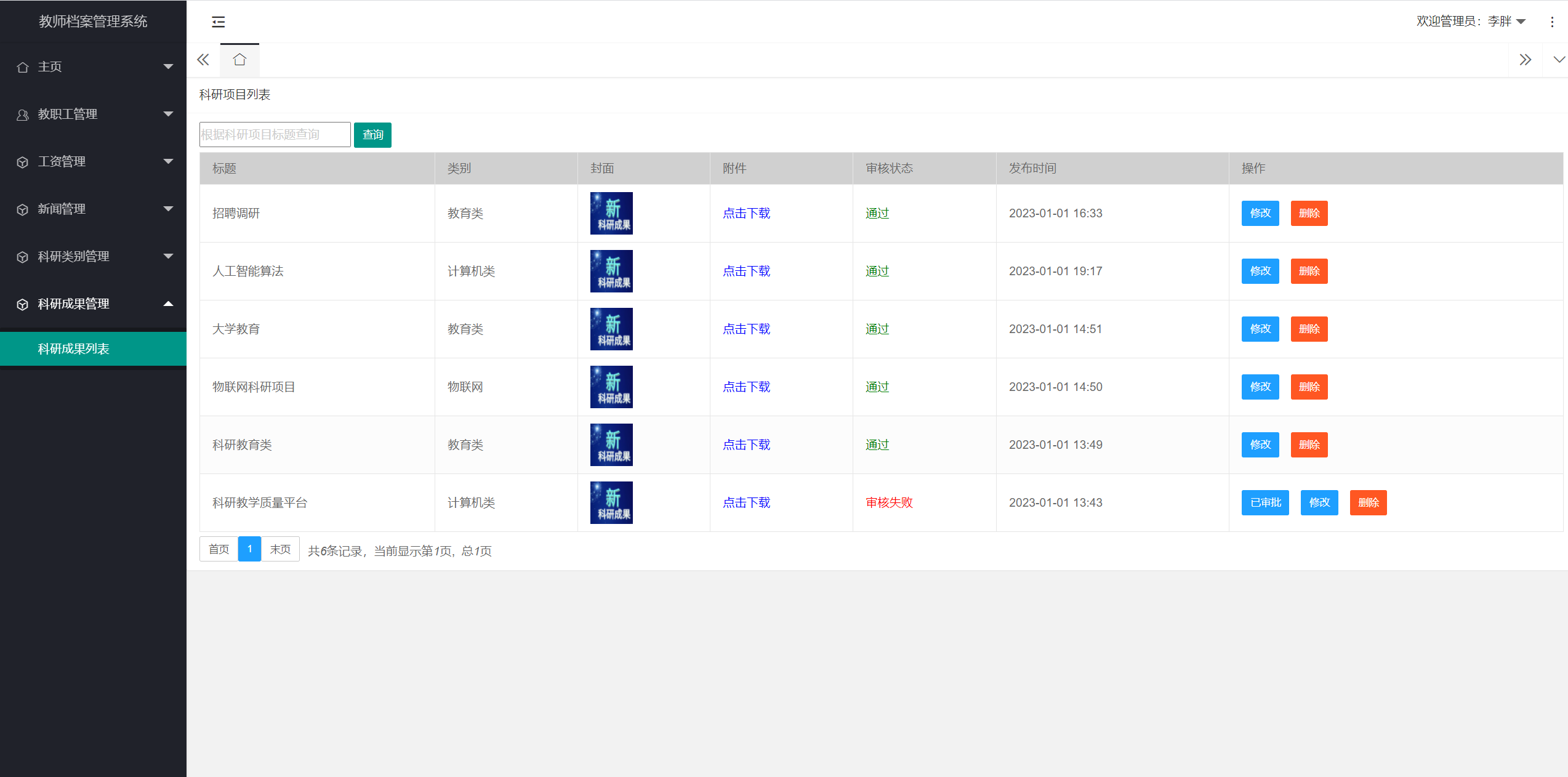Download attachment for 人工智能算法 row
This screenshot has width=1568, height=777.
[746, 271]
